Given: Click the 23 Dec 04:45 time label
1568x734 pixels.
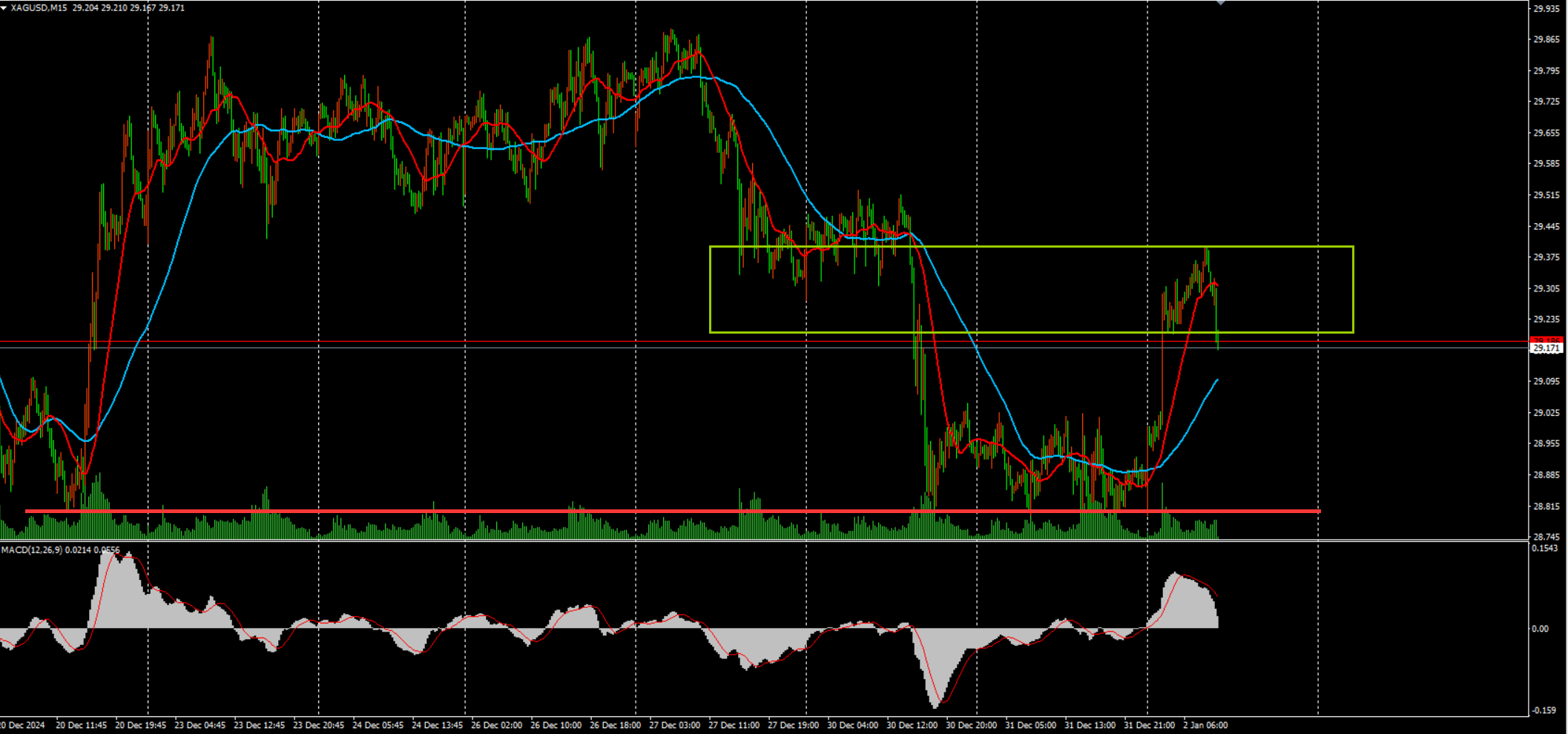Looking at the screenshot, I should [200, 725].
